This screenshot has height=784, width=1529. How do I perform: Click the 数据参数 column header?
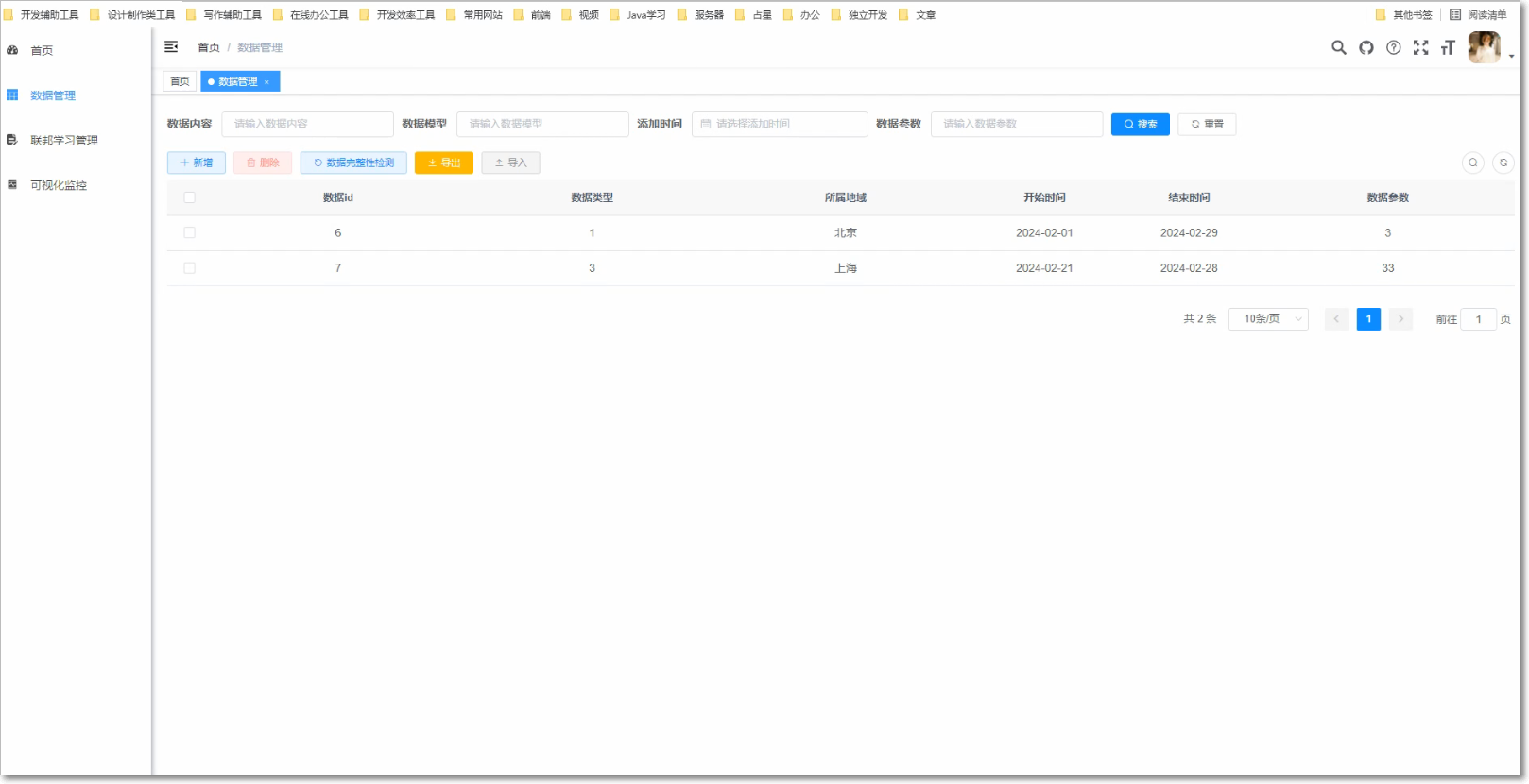(1387, 197)
